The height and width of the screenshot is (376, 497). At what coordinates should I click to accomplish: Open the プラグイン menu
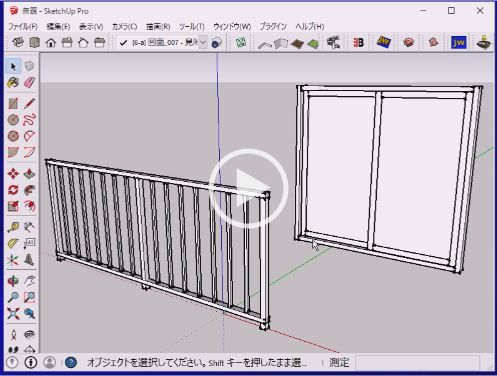pyautogui.click(x=273, y=26)
